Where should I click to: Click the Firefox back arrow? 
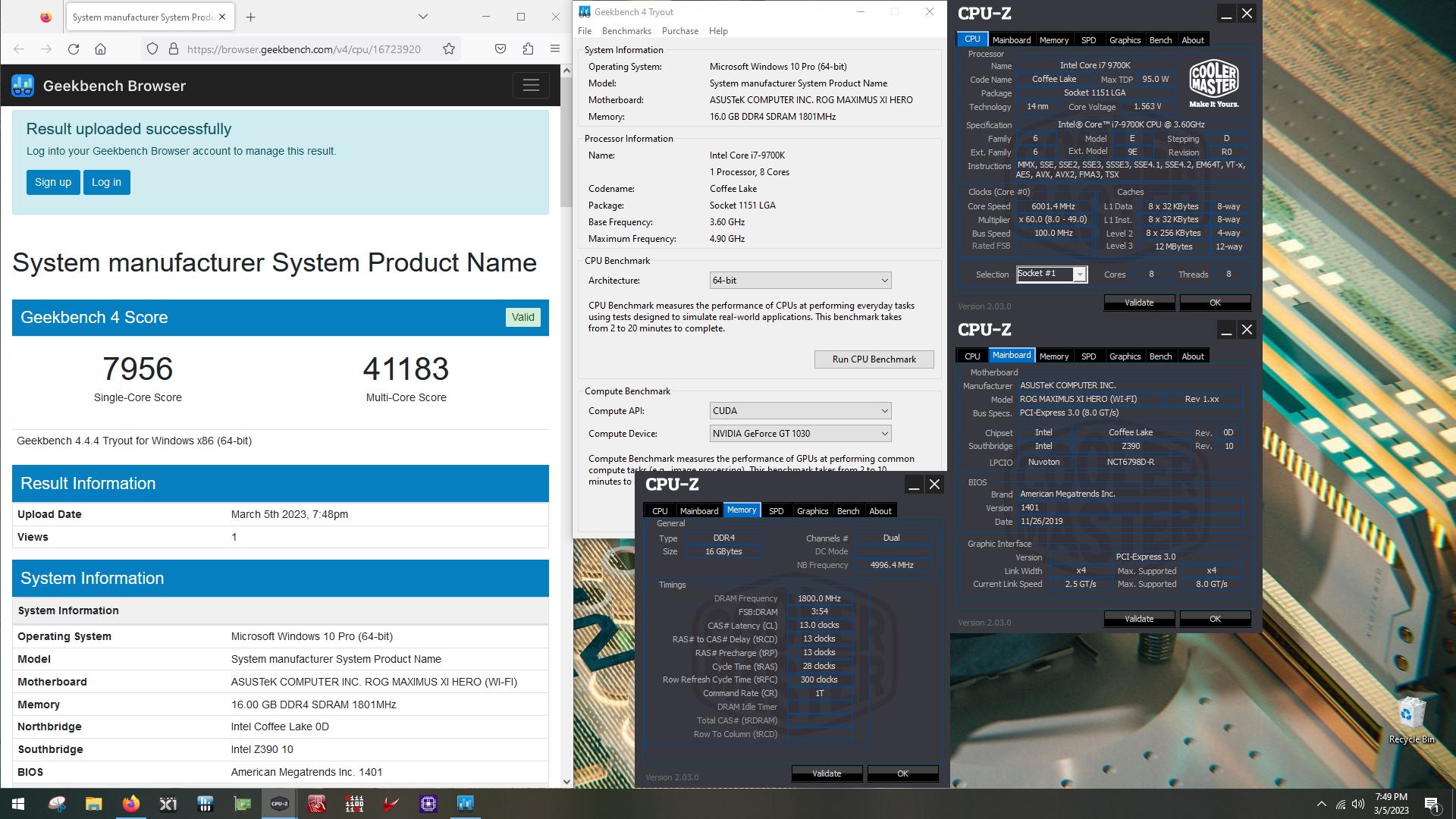point(19,49)
